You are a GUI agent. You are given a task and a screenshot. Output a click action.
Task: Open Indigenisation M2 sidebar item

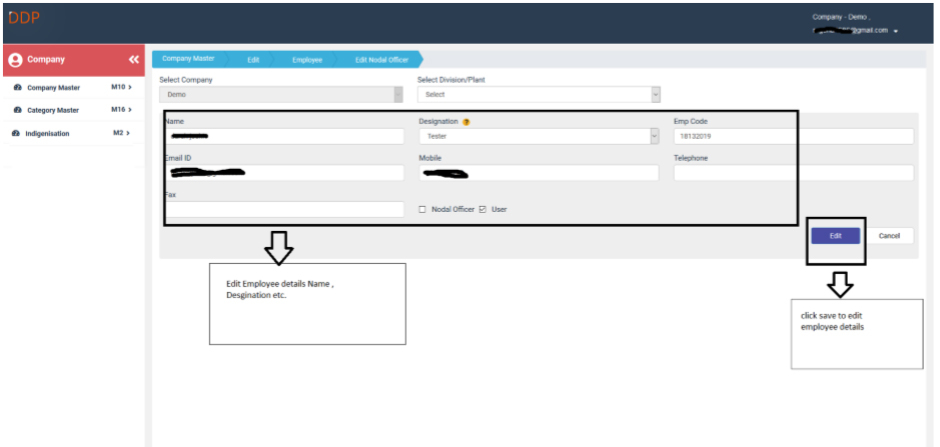coord(70,133)
